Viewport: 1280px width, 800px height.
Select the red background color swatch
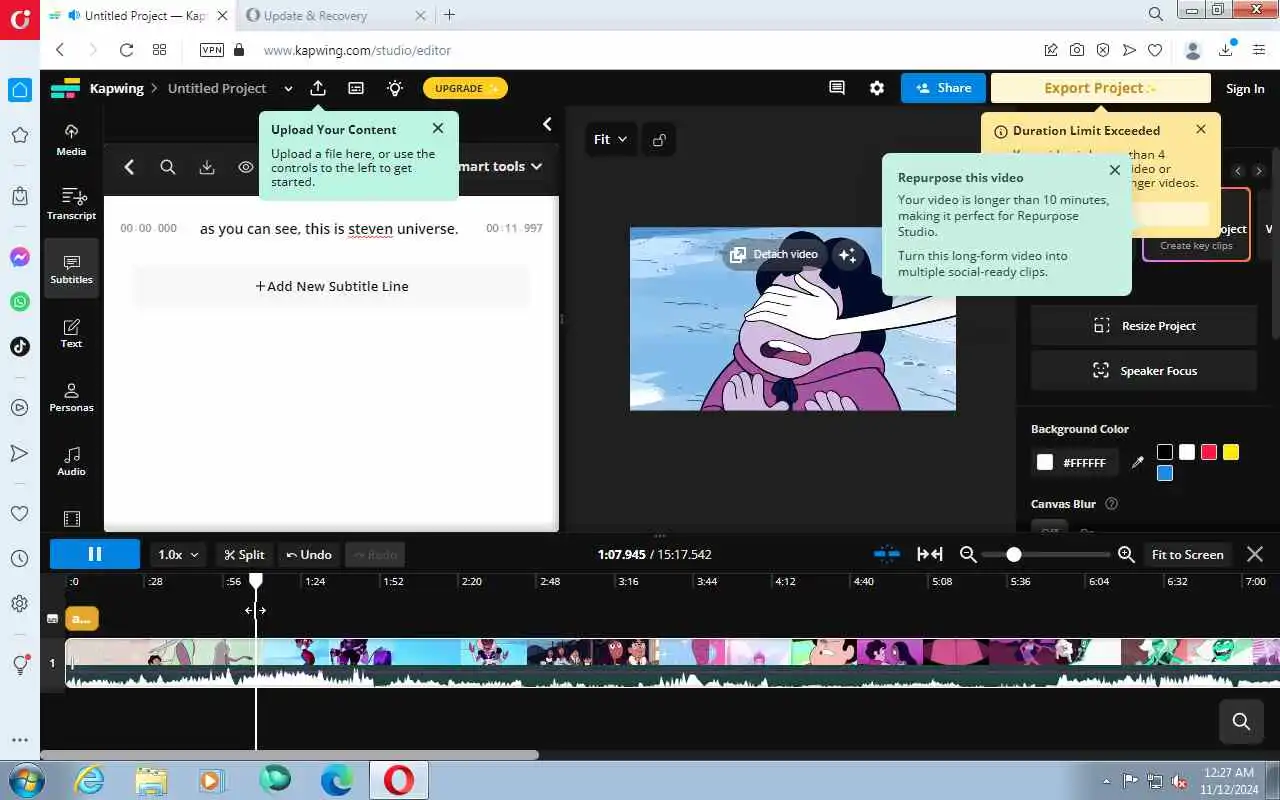1209,452
